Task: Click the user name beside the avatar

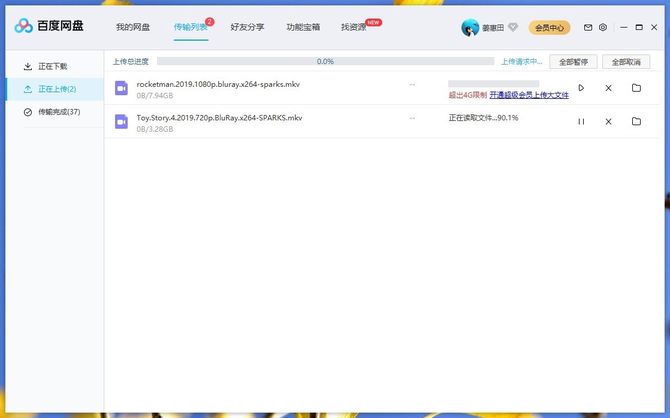Action: click(493, 28)
